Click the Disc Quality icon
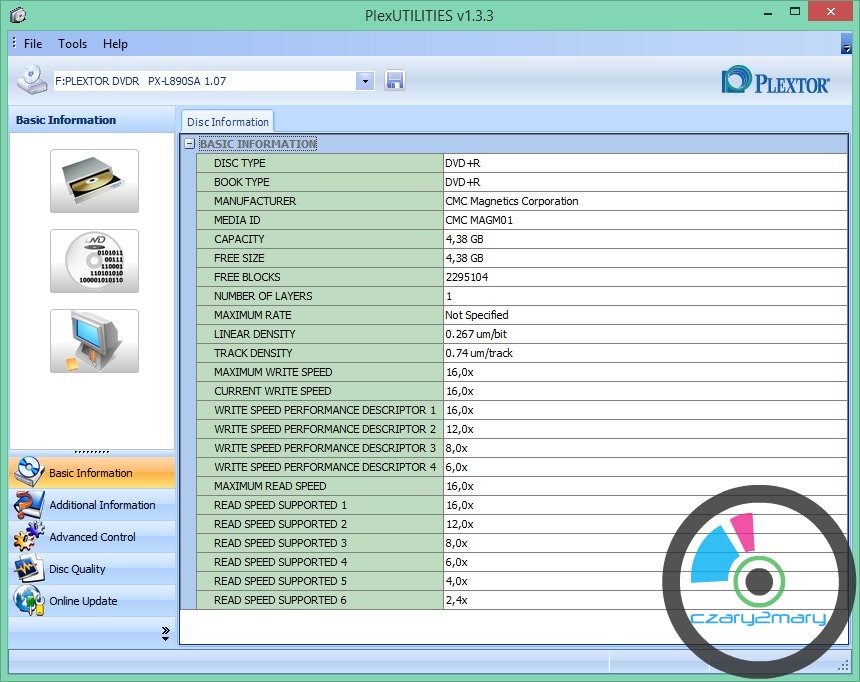 click(x=28, y=569)
